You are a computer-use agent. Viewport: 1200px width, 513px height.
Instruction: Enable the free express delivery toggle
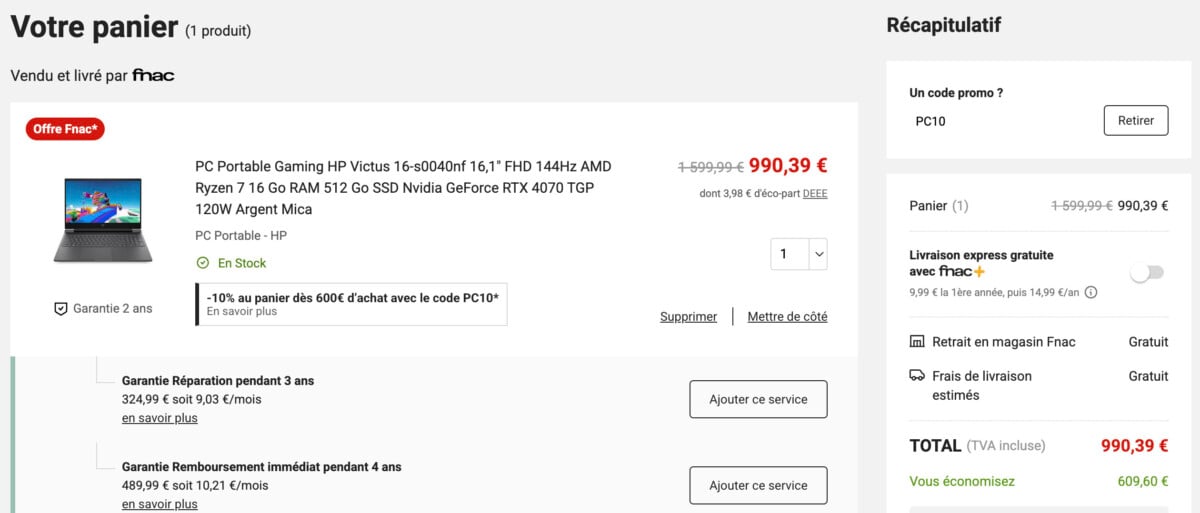click(x=1147, y=273)
